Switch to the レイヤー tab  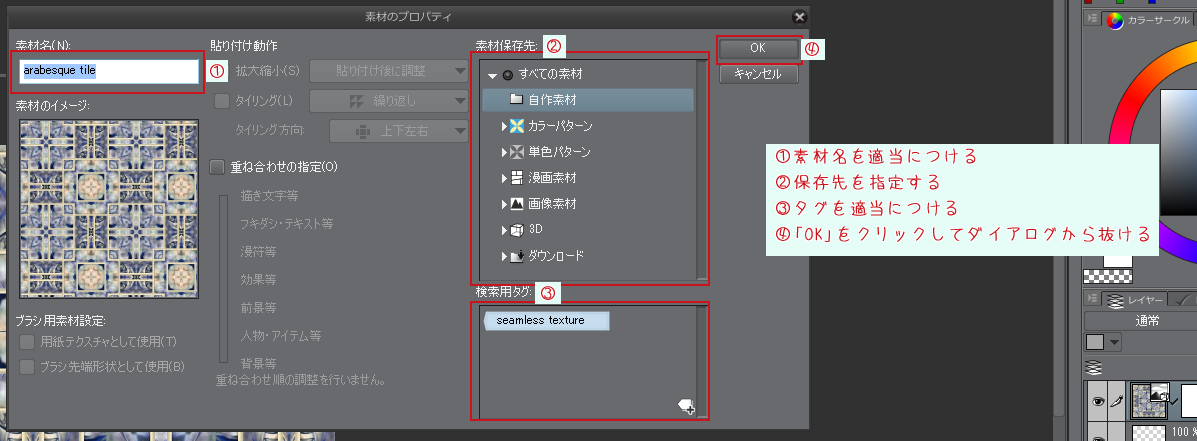1135,300
